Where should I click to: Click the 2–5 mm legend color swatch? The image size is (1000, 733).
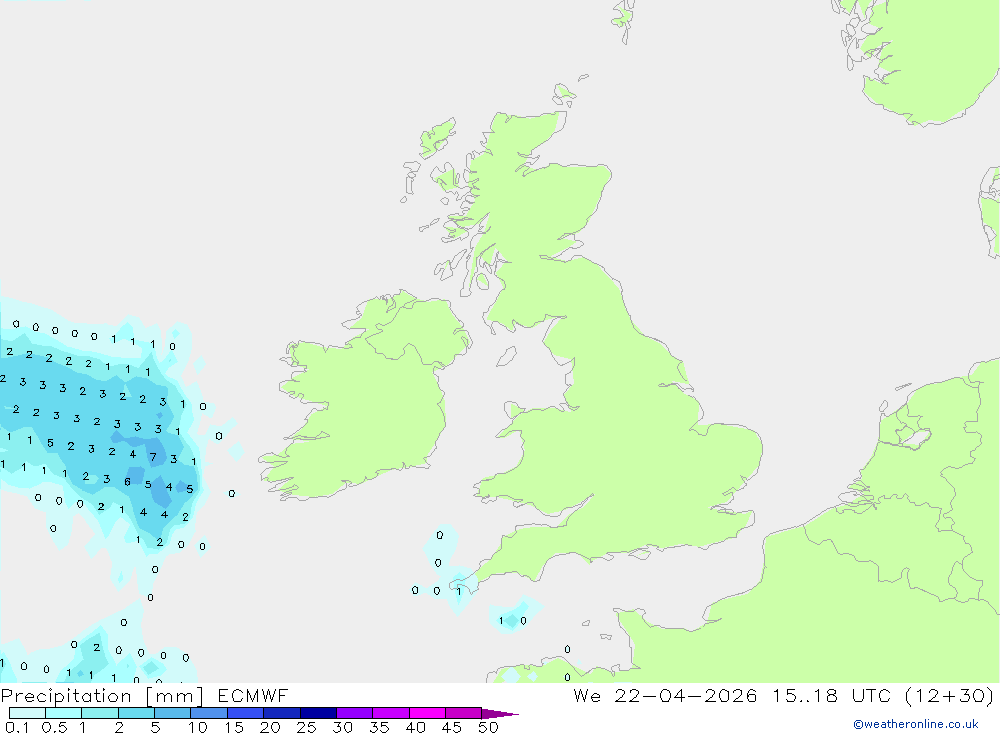click(x=136, y=713)
